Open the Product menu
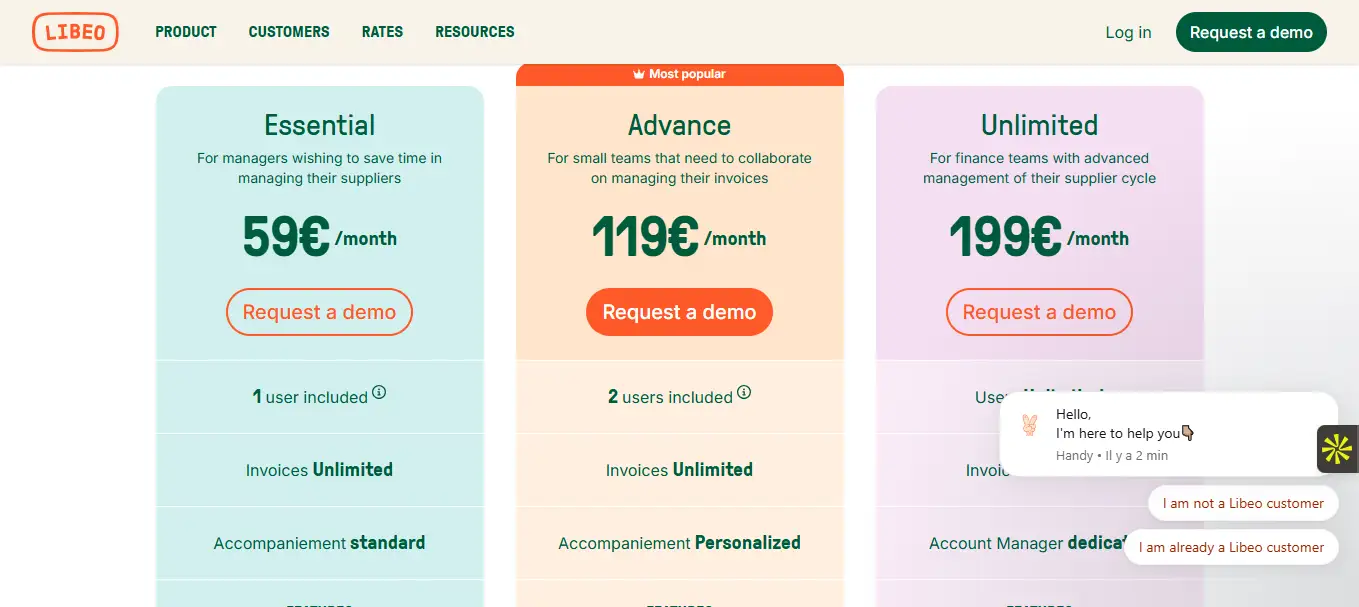This screenshot has width=1359, height=607. [186, 32]
